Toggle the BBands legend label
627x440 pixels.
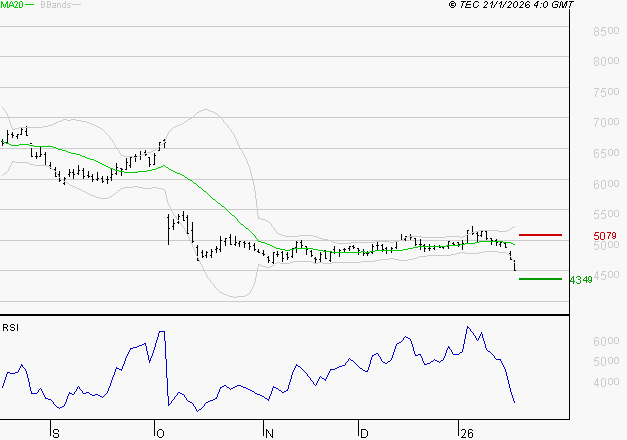coord(54,5)
